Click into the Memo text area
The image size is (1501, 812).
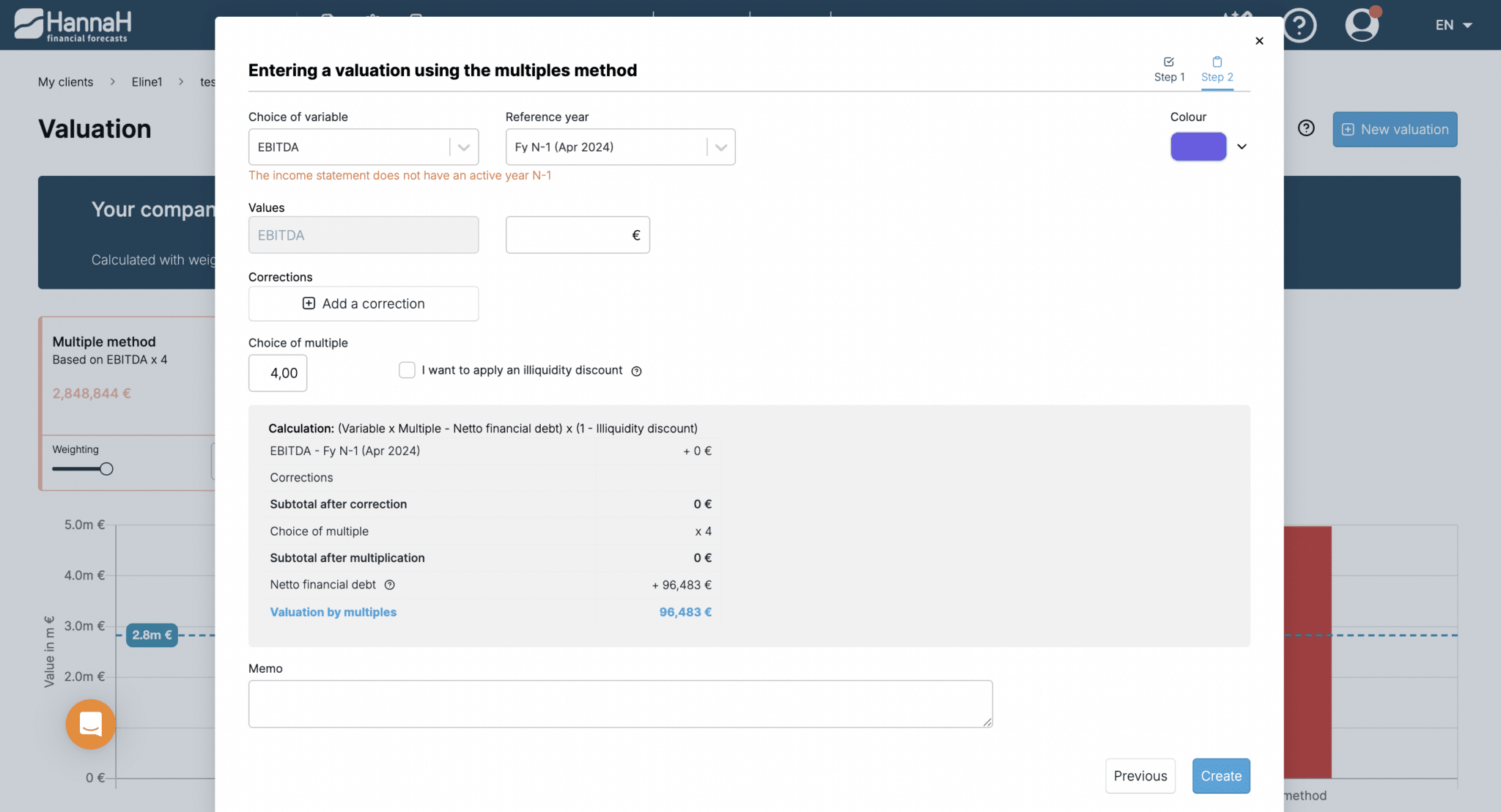[619, 704]
